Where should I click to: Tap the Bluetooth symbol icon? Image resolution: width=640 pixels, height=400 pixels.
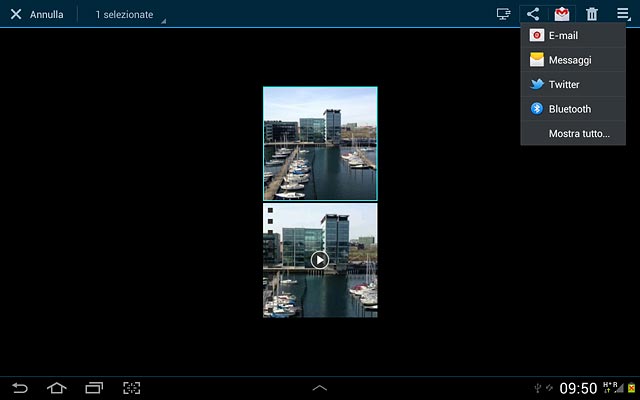point(537,109)
